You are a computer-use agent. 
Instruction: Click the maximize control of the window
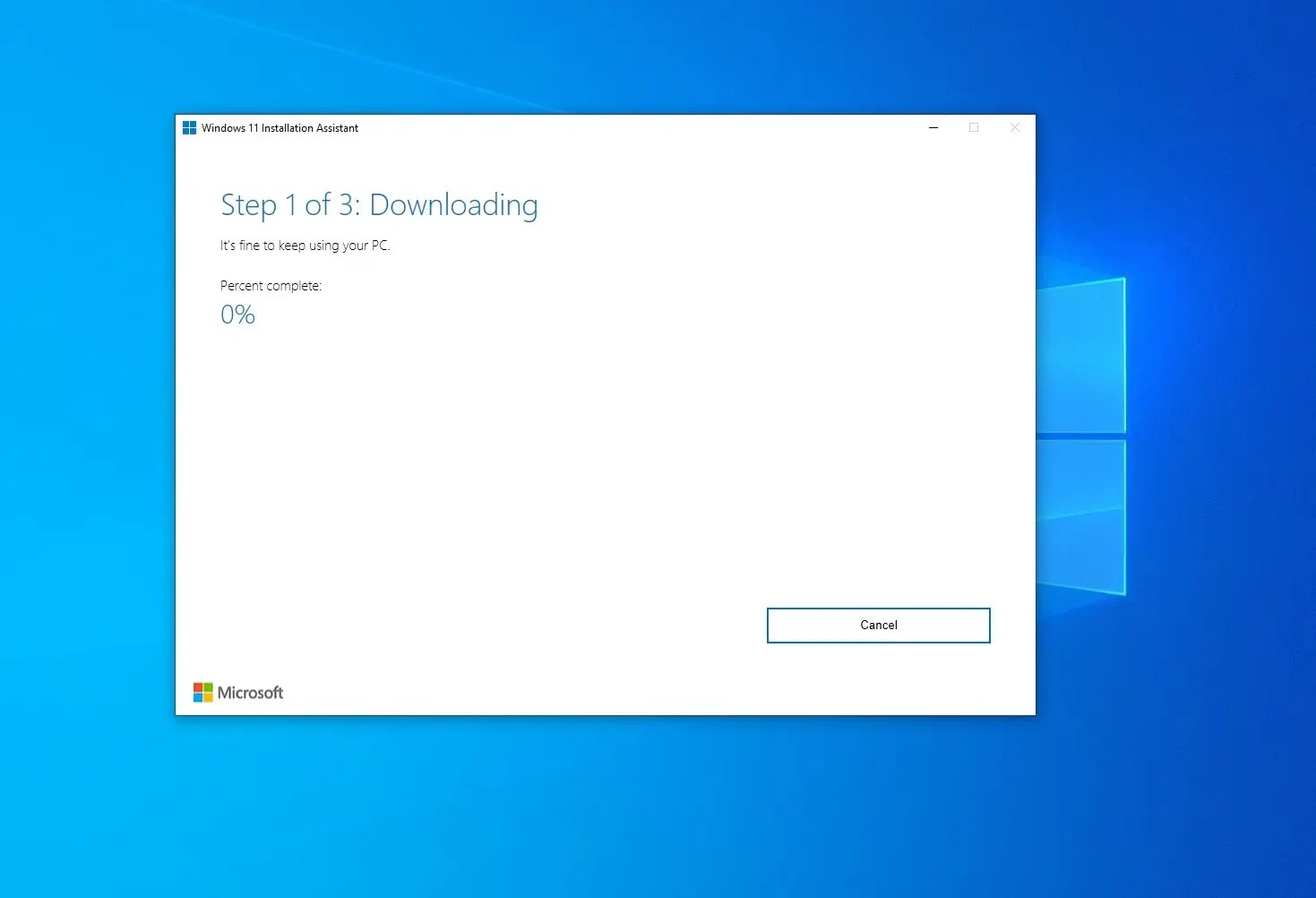coord(974,128)
